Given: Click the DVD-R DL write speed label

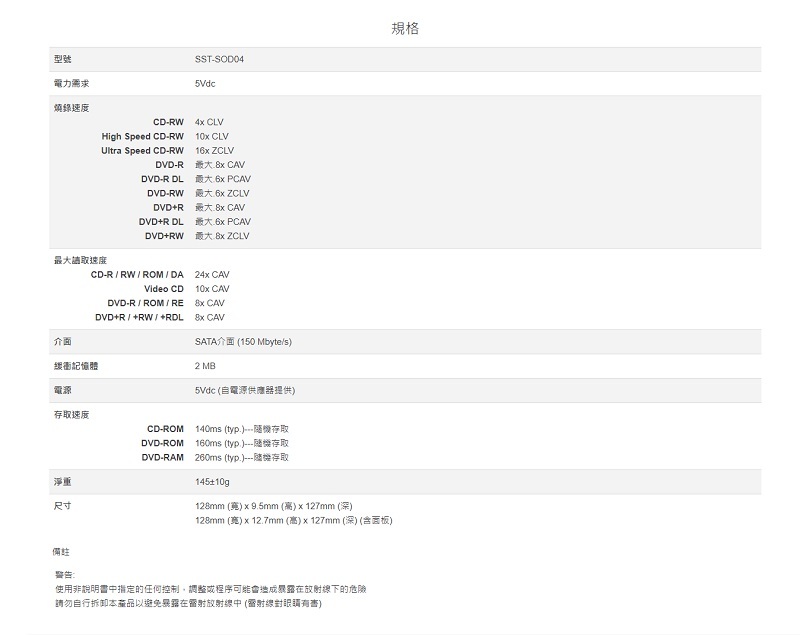Looking at the screenshot, I should click(162, 179).
